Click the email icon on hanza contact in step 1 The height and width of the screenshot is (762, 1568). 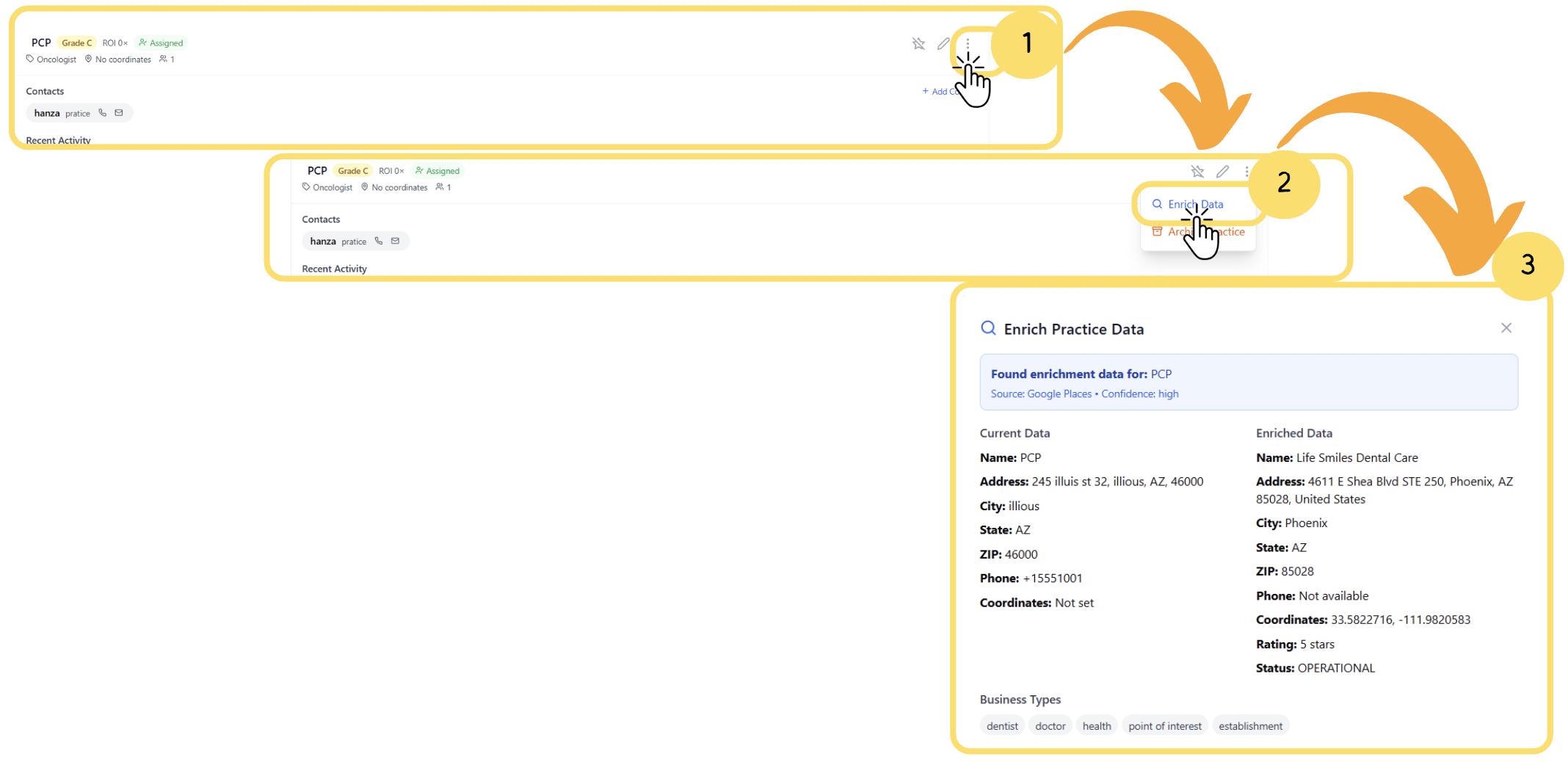119,113
